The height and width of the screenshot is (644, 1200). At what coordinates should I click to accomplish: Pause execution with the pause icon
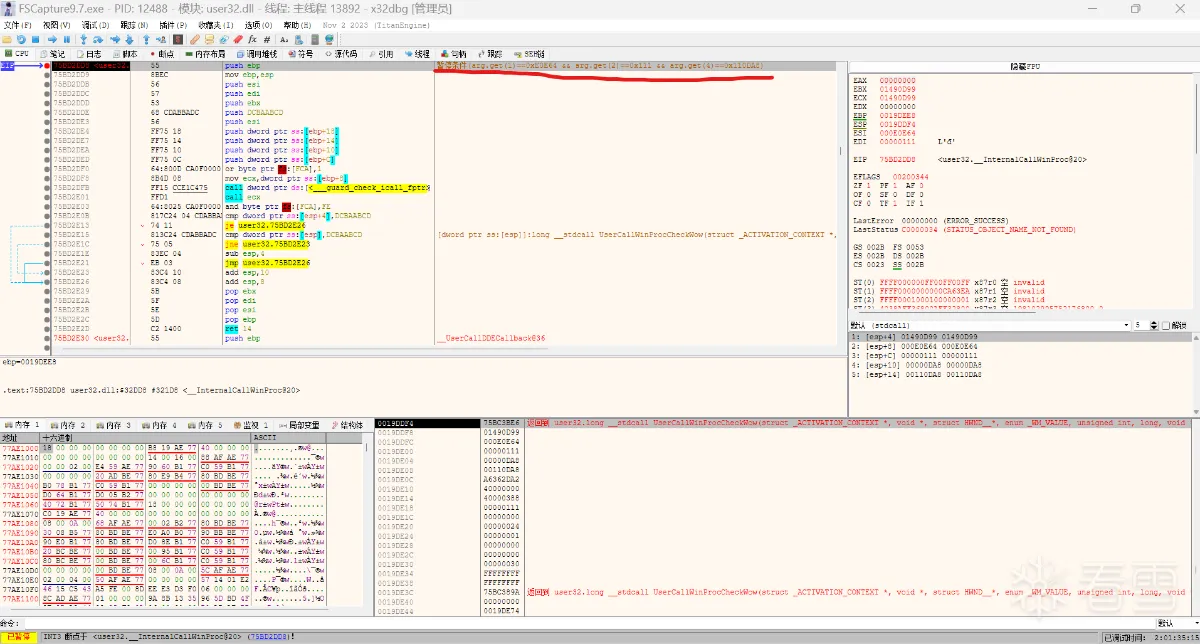pyautogui.click(x=67, y=39)
